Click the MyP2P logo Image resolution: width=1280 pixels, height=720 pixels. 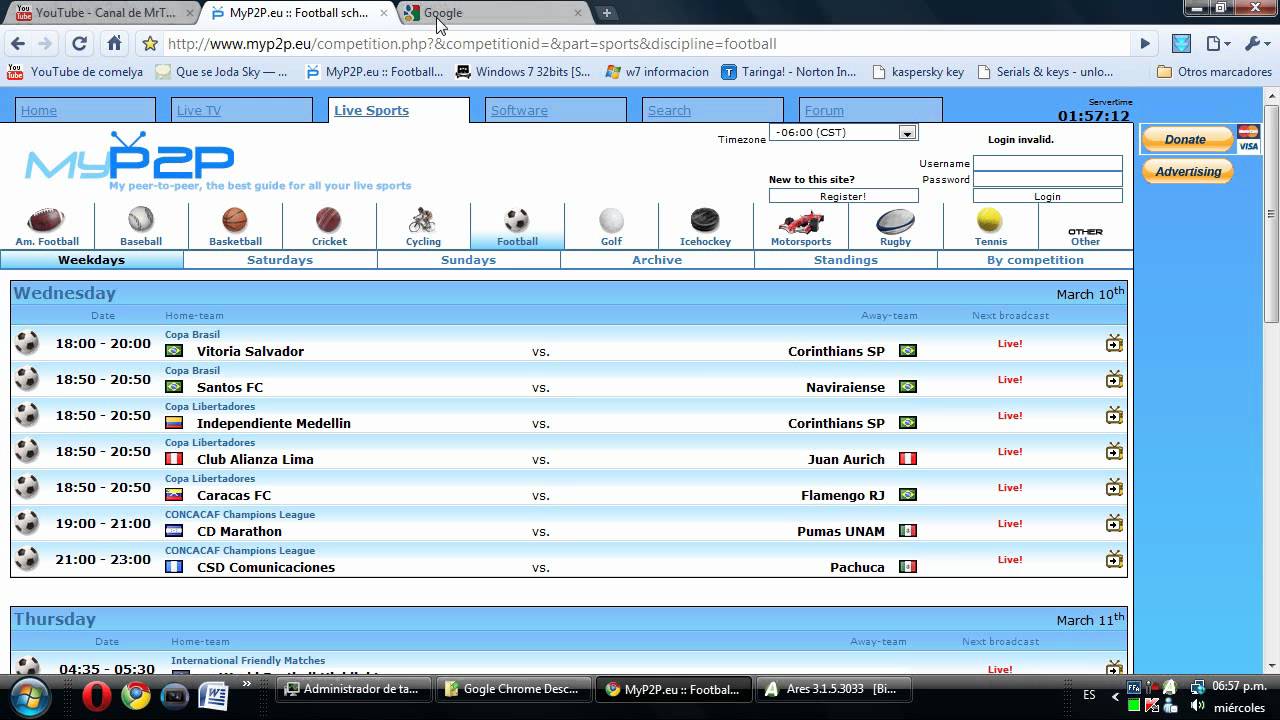pos(130,160)
